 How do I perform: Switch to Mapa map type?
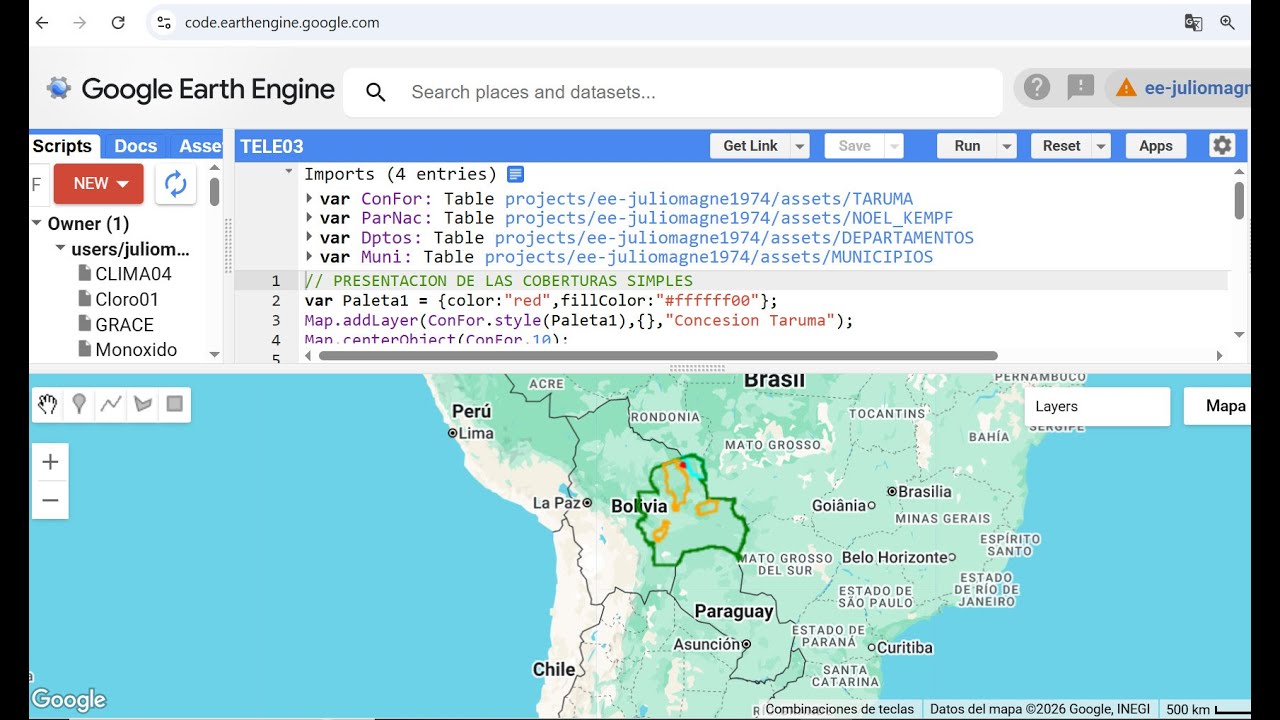1219,406
